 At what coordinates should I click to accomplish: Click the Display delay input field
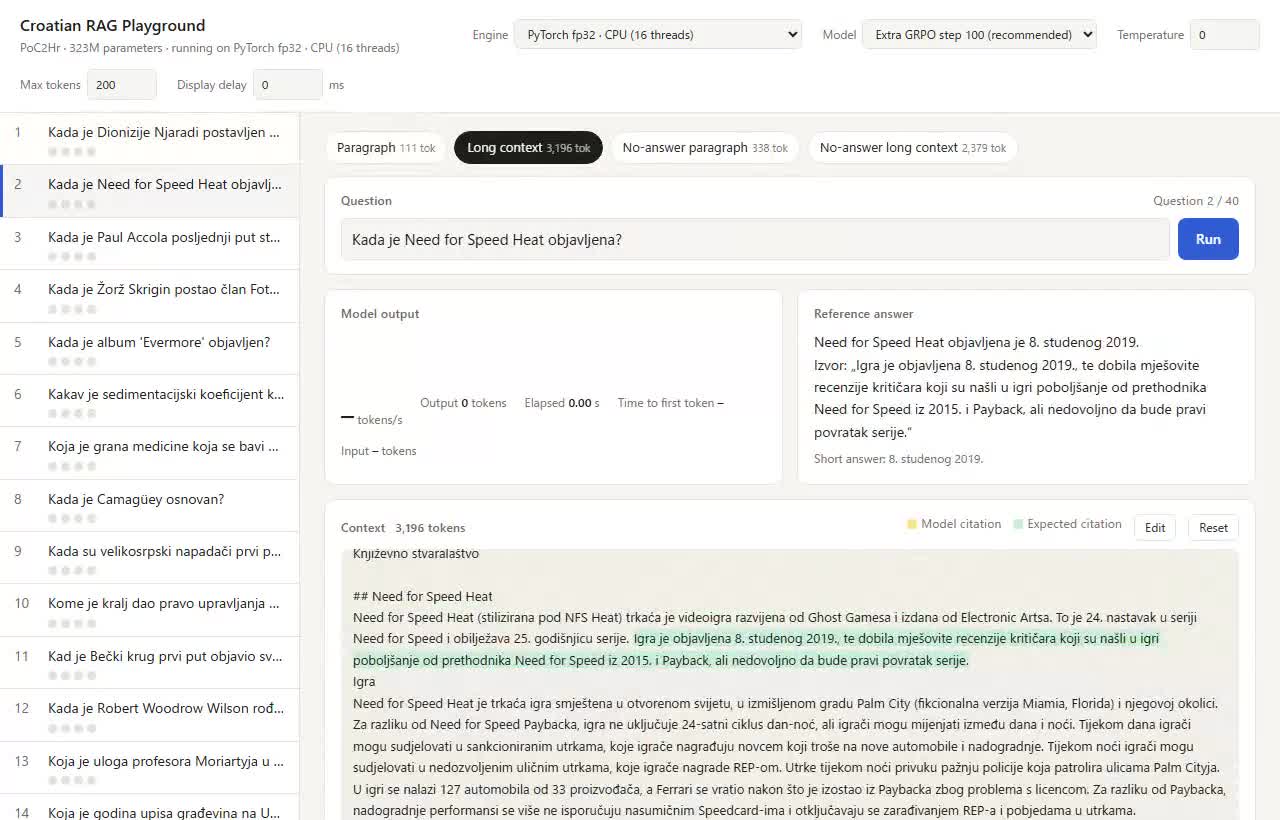288,85
